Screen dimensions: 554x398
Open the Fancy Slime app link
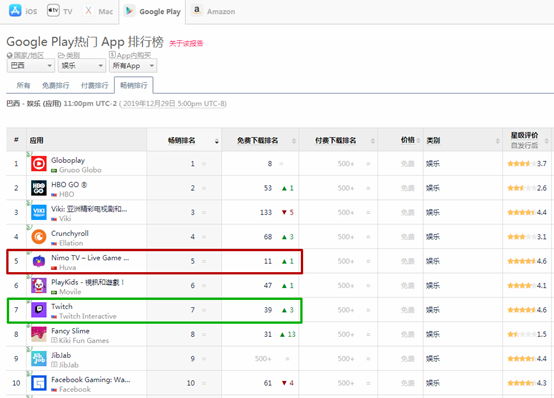(70, 331)
